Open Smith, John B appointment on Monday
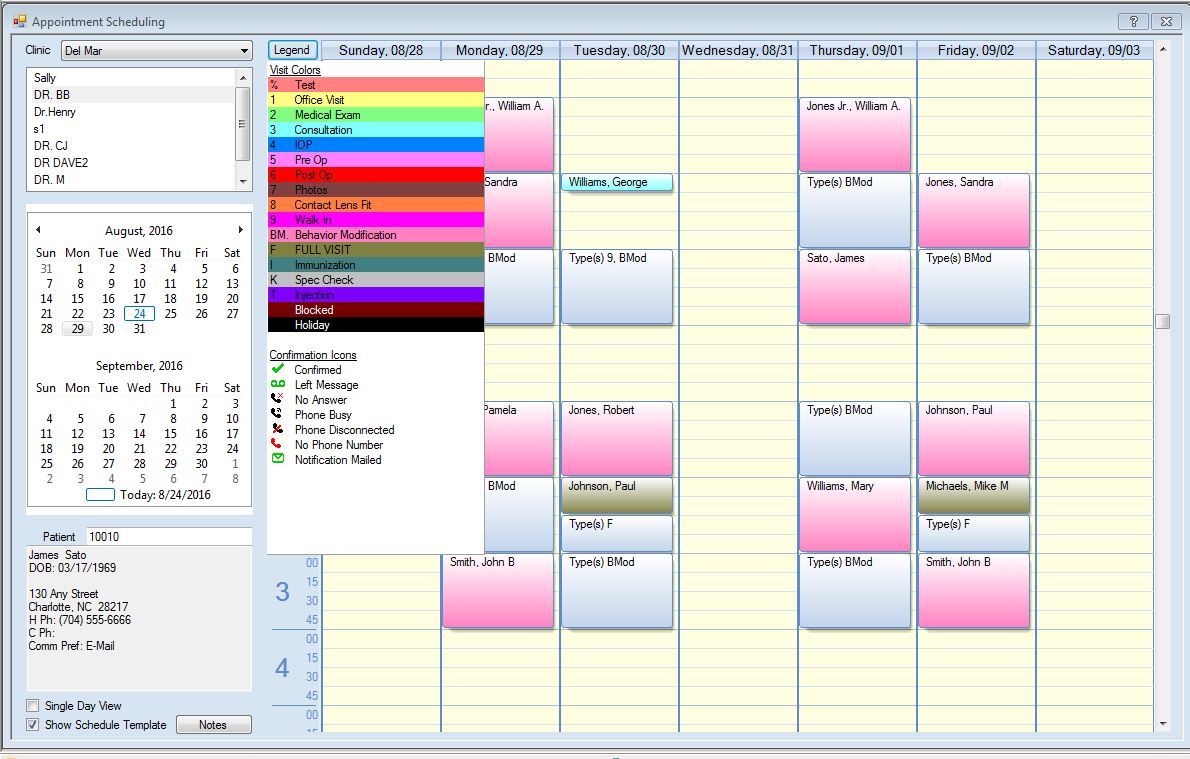Image resolution: width=1190 pixels, height=759 pixels. (x=498, y=590)
